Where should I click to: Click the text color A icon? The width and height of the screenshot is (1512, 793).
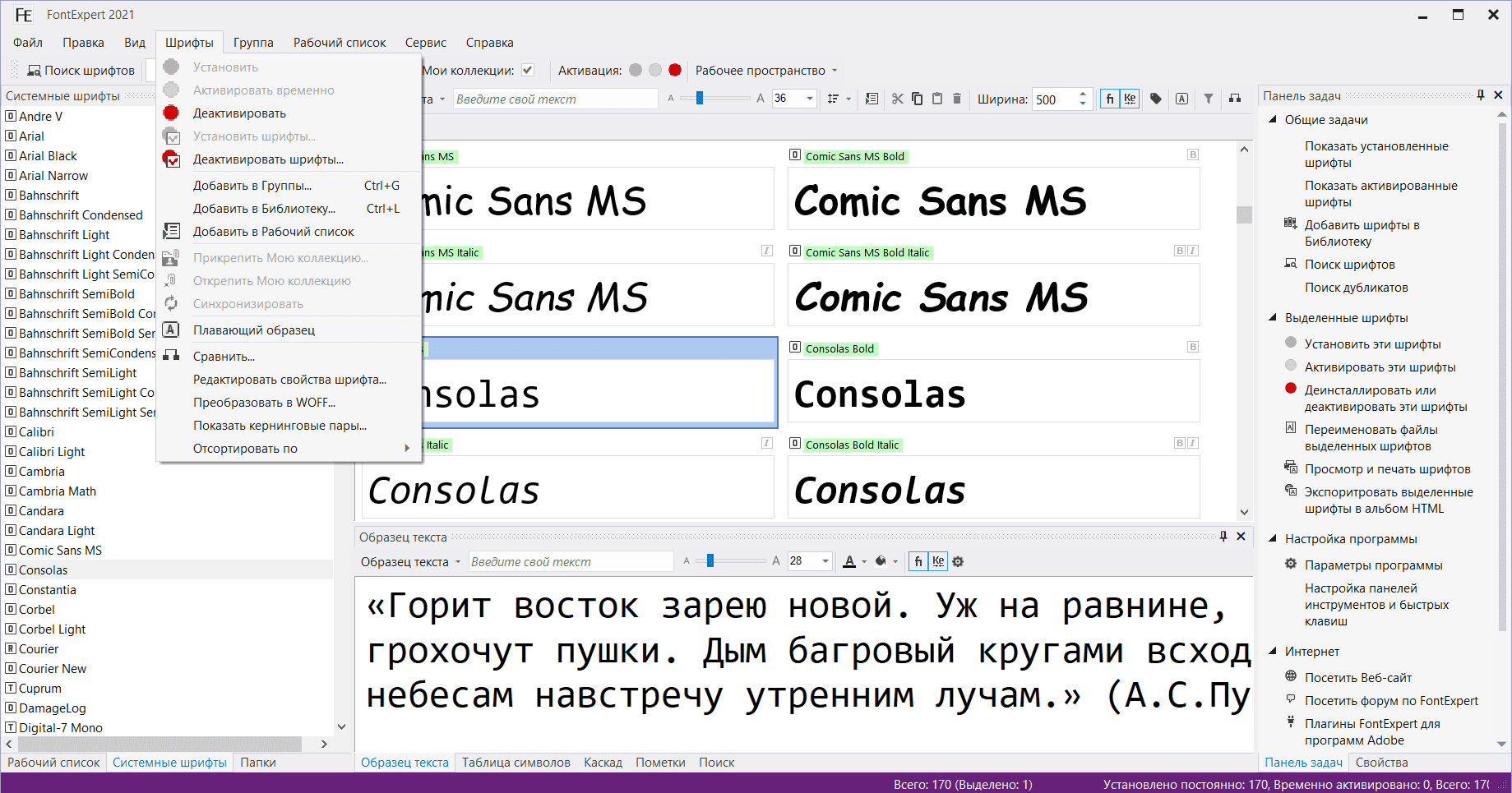click(849, 562)
